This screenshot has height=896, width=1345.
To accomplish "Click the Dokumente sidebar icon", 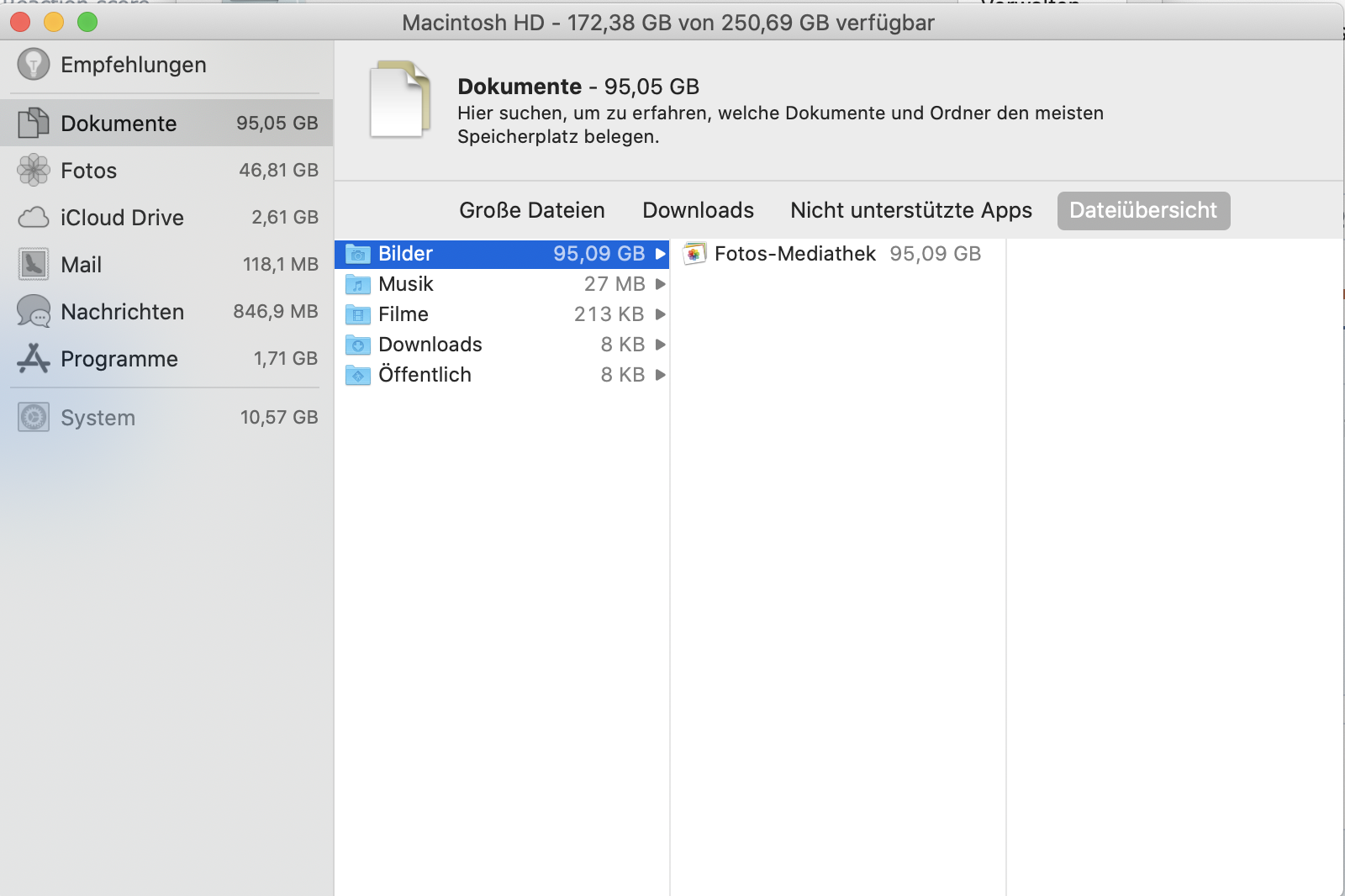I will pos(34,123).
